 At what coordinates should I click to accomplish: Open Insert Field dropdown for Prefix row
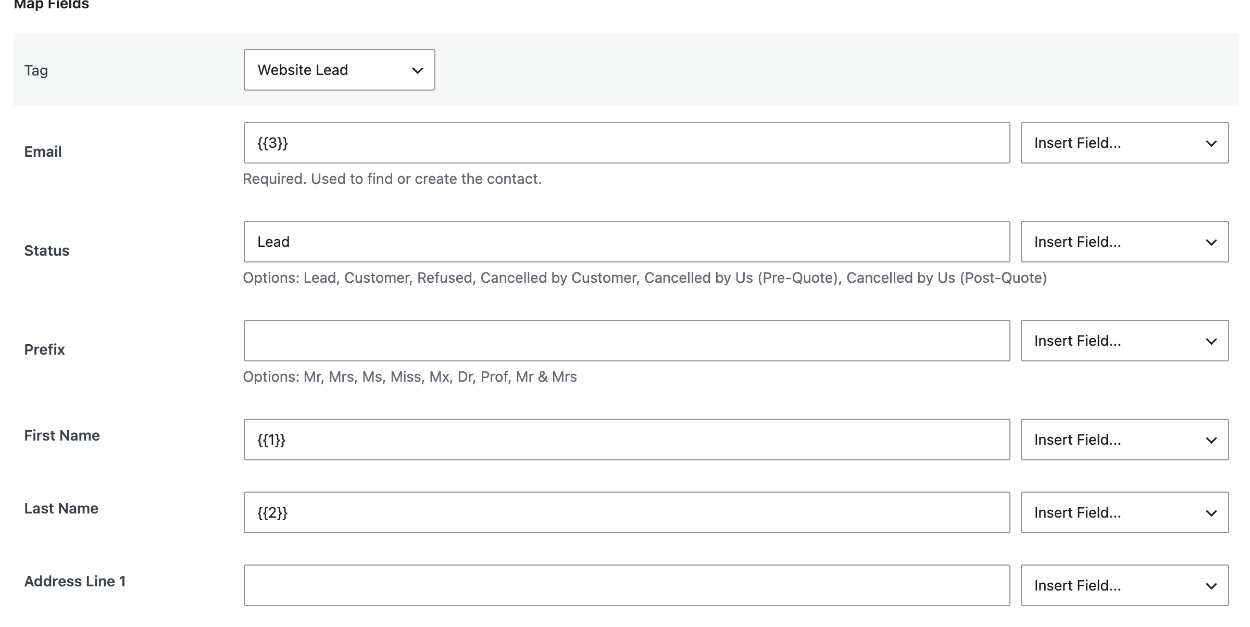tap(1125, 341)
